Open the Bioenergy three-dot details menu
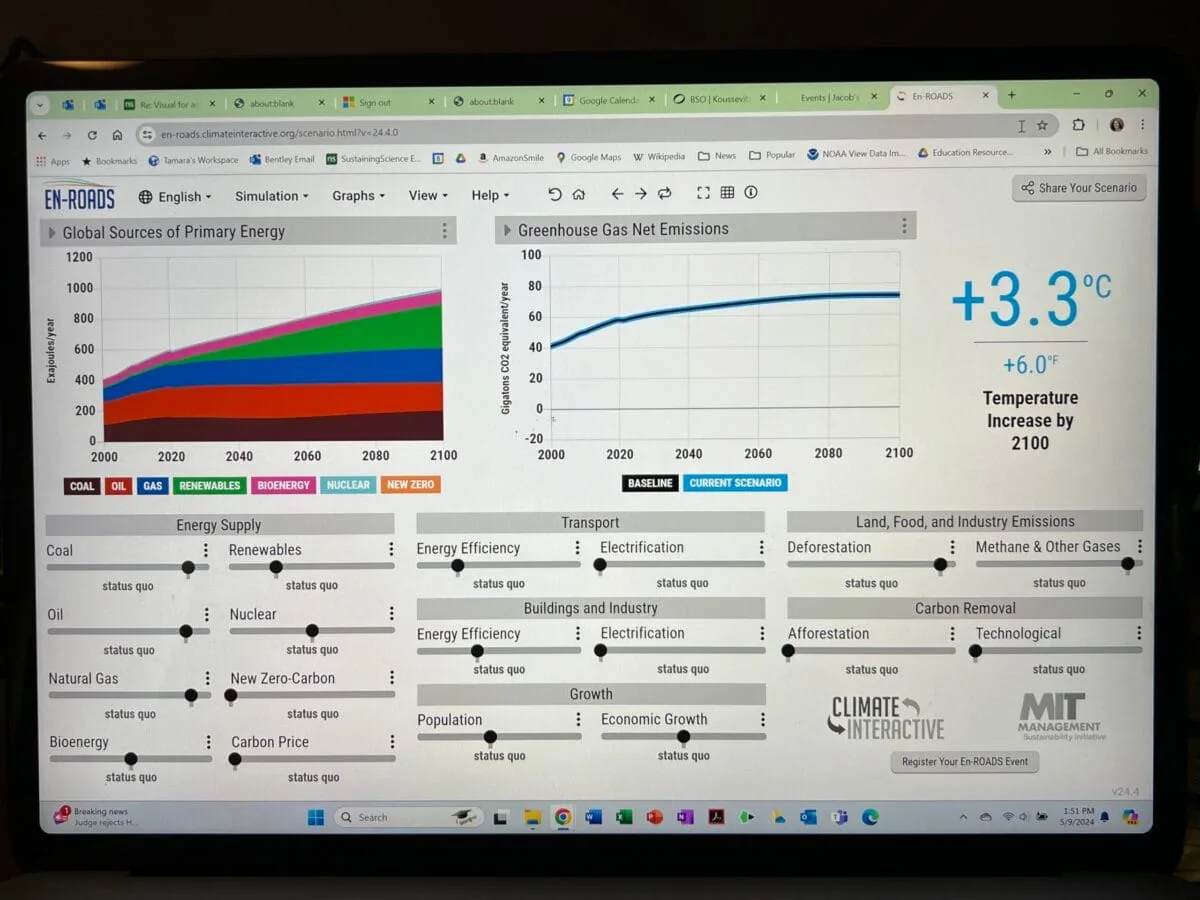The width and height of the screenshot is (1200, 900). [x=208, y=742]
